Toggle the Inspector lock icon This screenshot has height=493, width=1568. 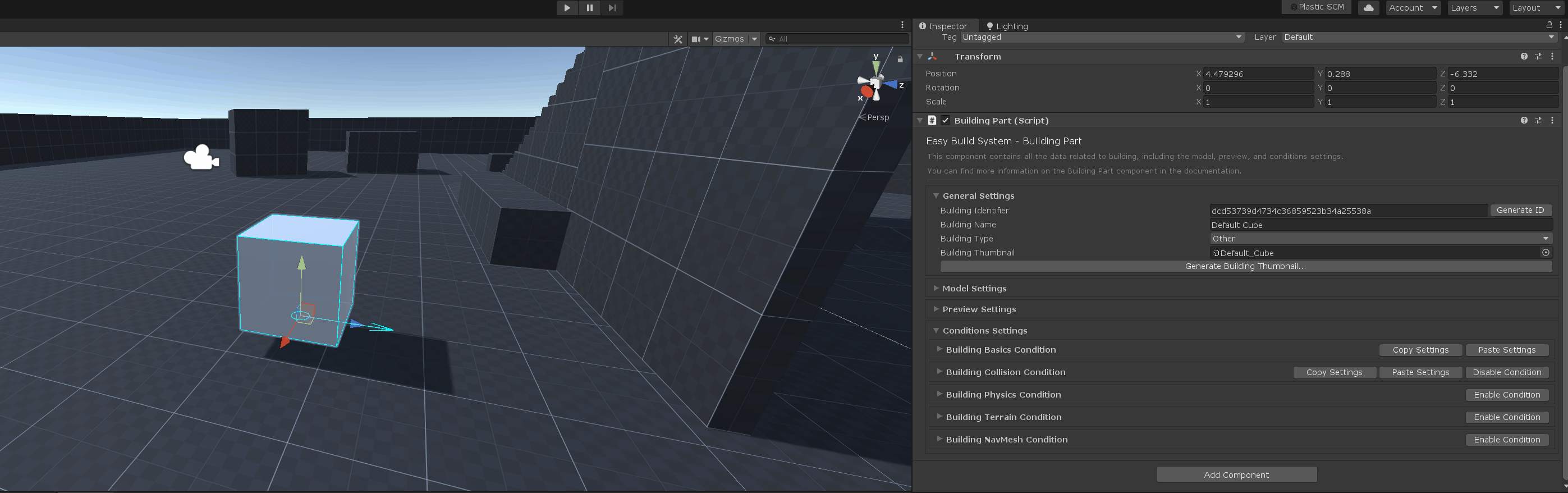[1549, 25]
